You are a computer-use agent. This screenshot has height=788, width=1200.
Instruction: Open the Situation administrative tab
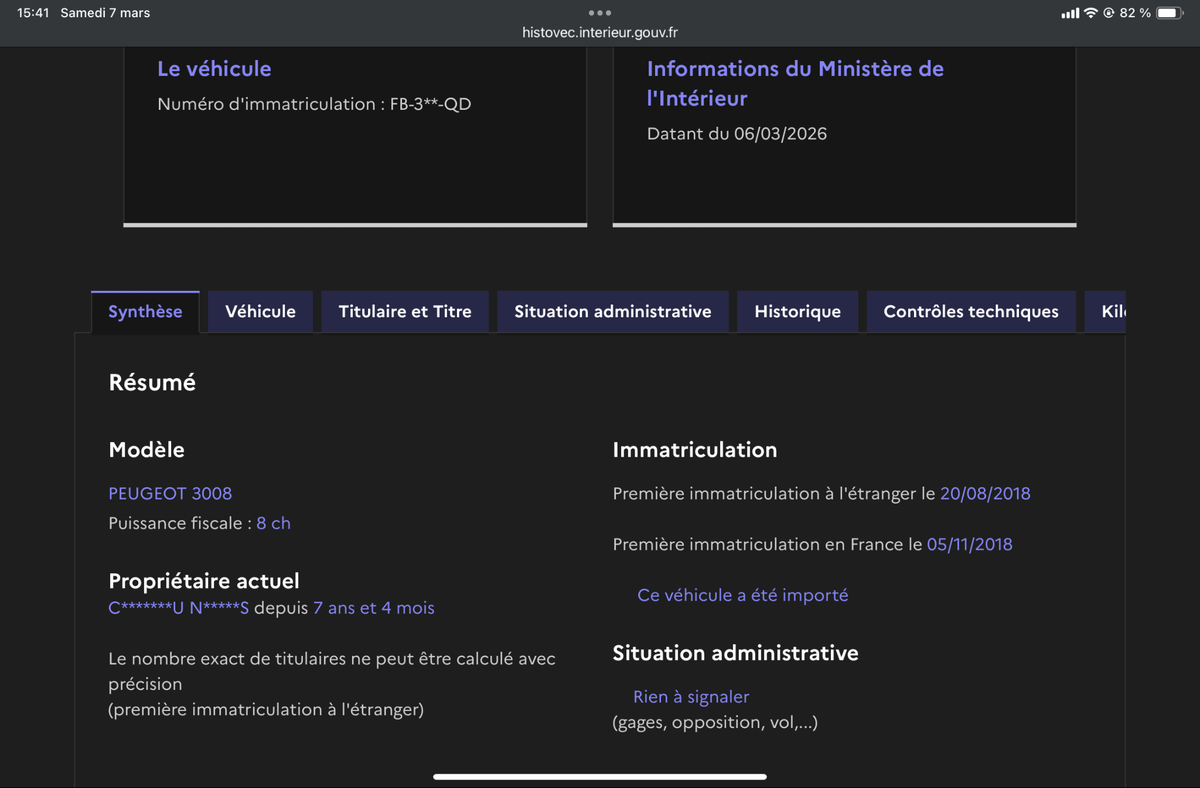(613, 312)
